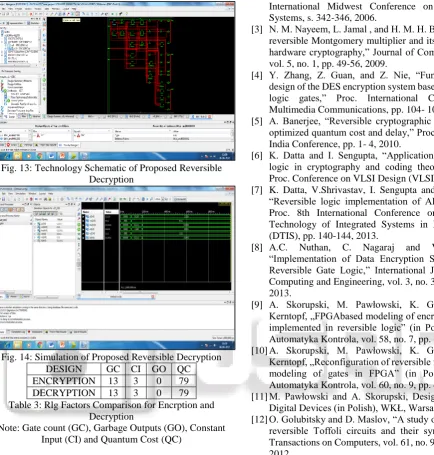The image size is (434, 455).
Task: Open the Window menu in Fig. 14 simulator
Action: (32, 193)
